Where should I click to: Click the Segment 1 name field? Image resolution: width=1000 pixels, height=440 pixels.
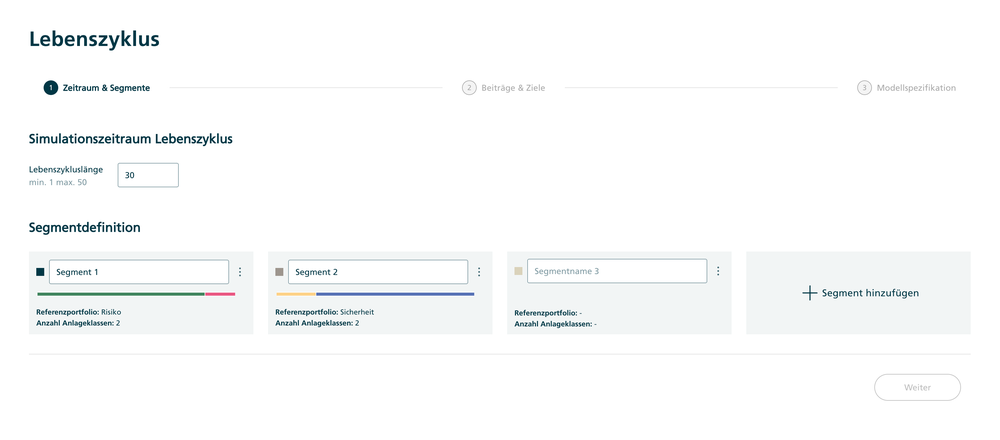[138, 272]
